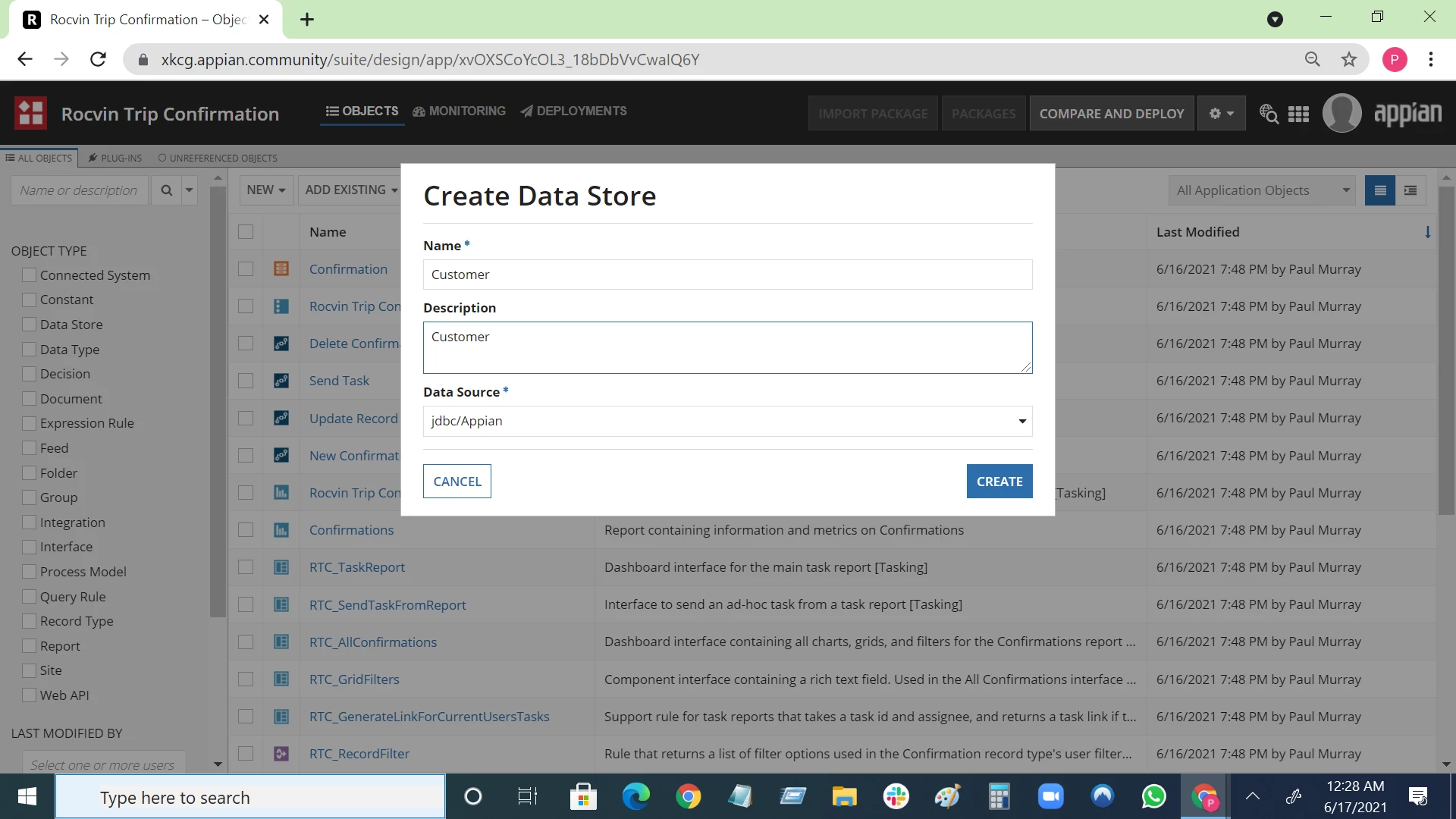Screen dimensions: 1456x819
Task: Open search options dropdown arrow
Action: pos(189,190)
